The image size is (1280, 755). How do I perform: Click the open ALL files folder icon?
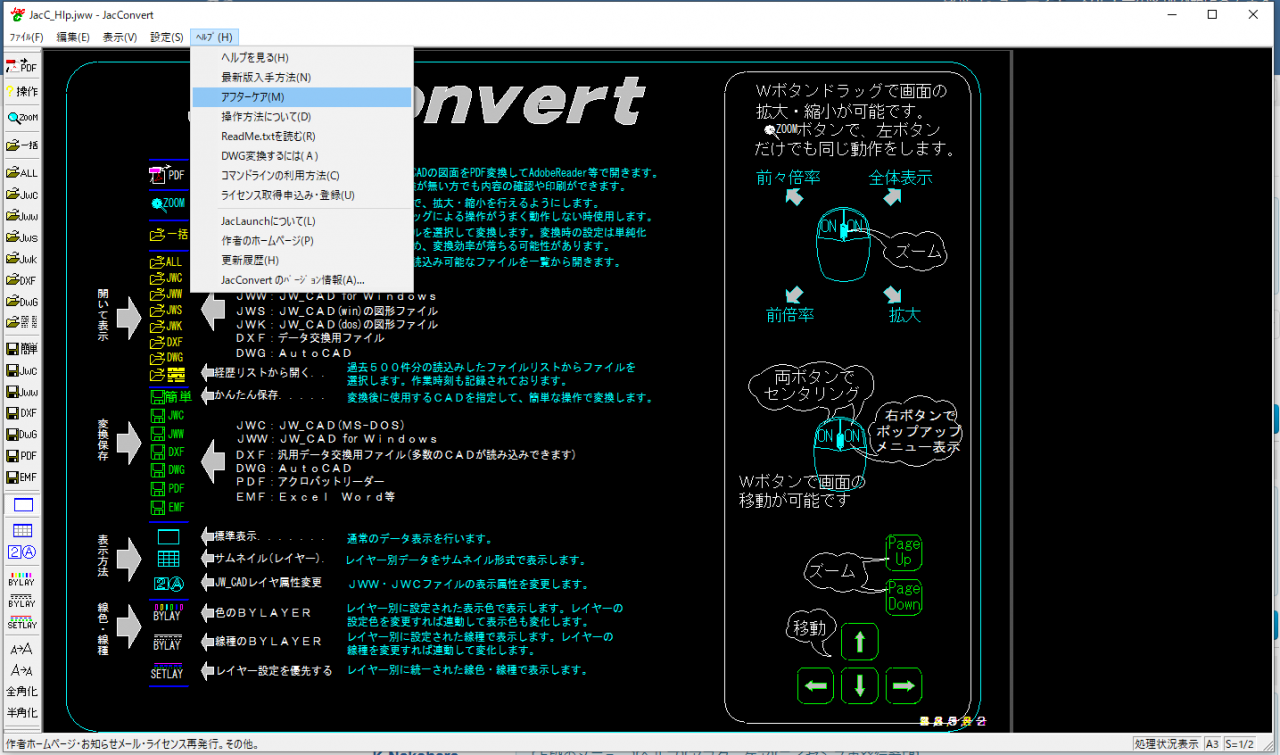(x=21, y=172)
